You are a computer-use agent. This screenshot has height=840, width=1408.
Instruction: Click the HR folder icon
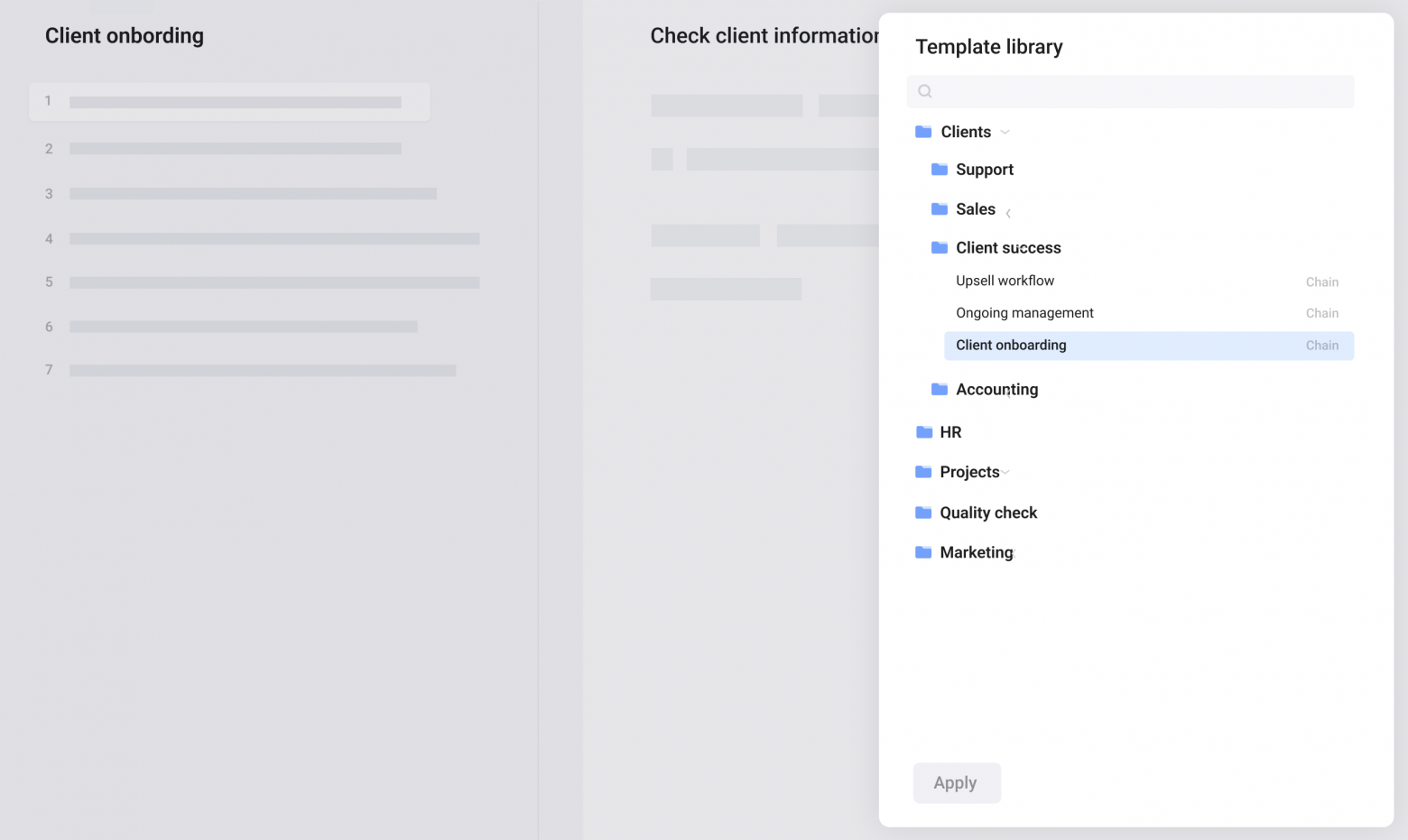pyautogui.click(x=924, y=432)
